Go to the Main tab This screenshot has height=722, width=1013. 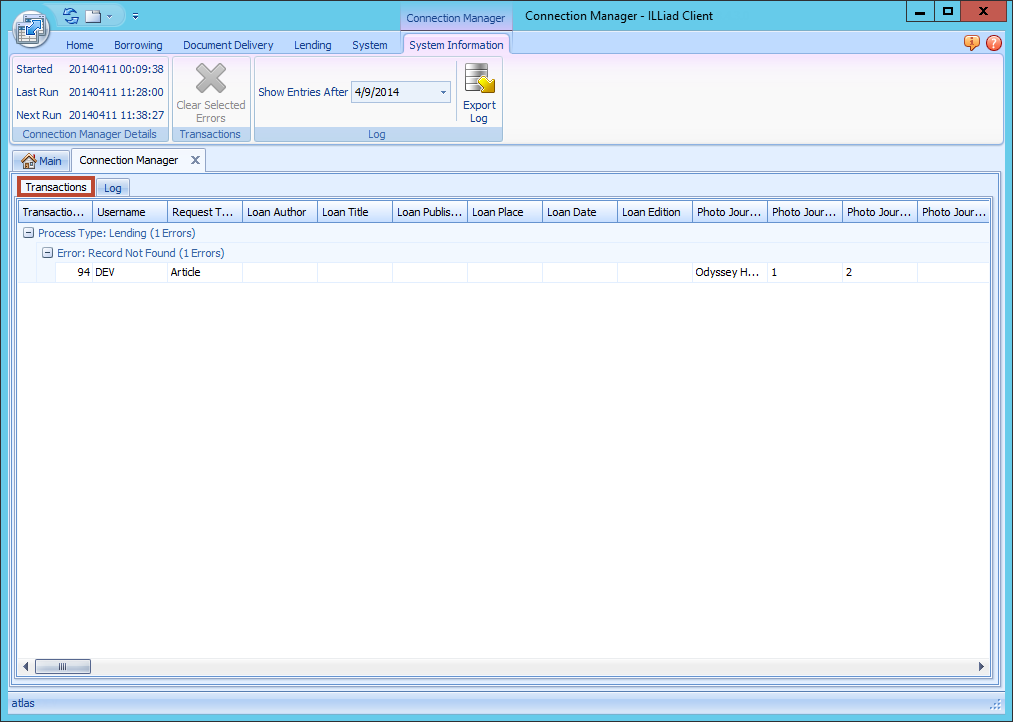tap(41, 161)
